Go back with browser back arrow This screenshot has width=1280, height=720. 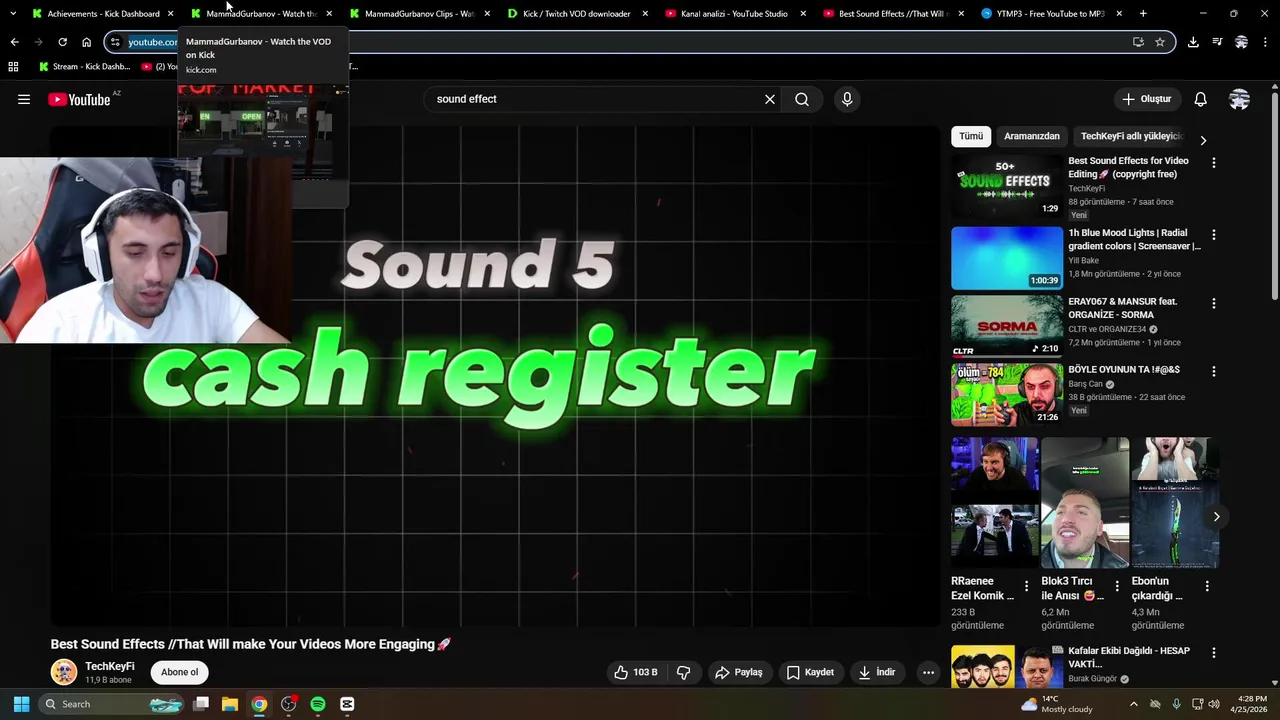tap(14, 42)
